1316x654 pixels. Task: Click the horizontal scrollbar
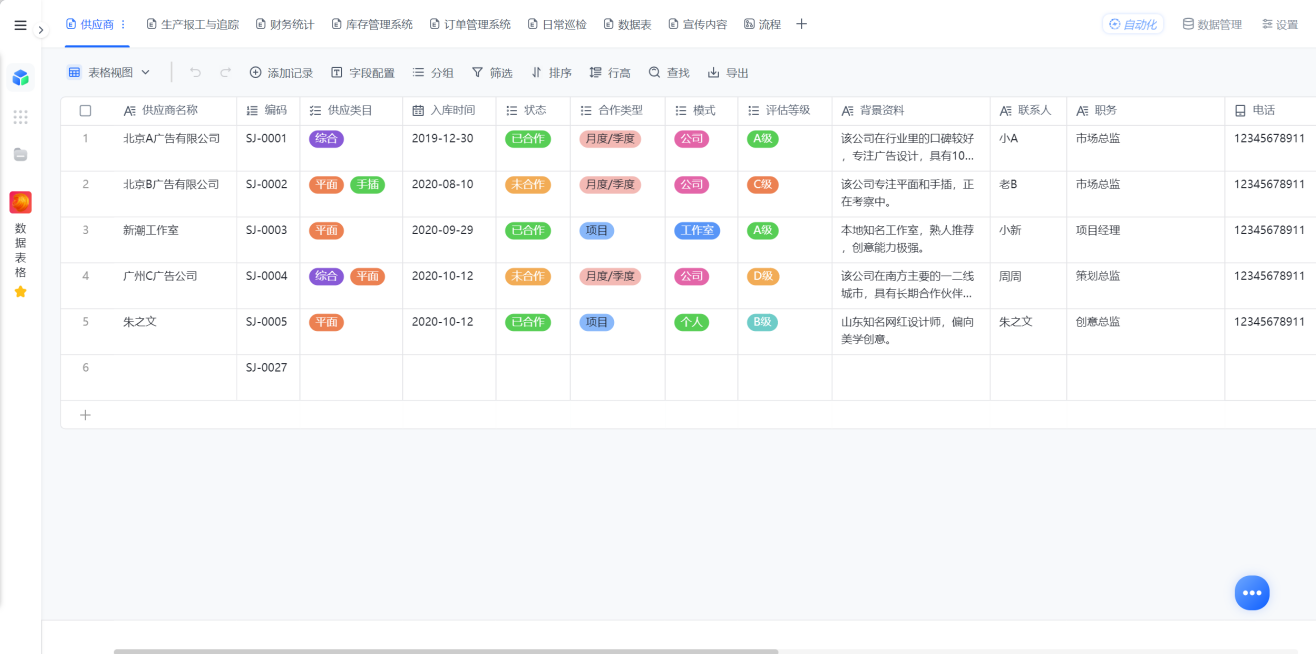point(445,651)
